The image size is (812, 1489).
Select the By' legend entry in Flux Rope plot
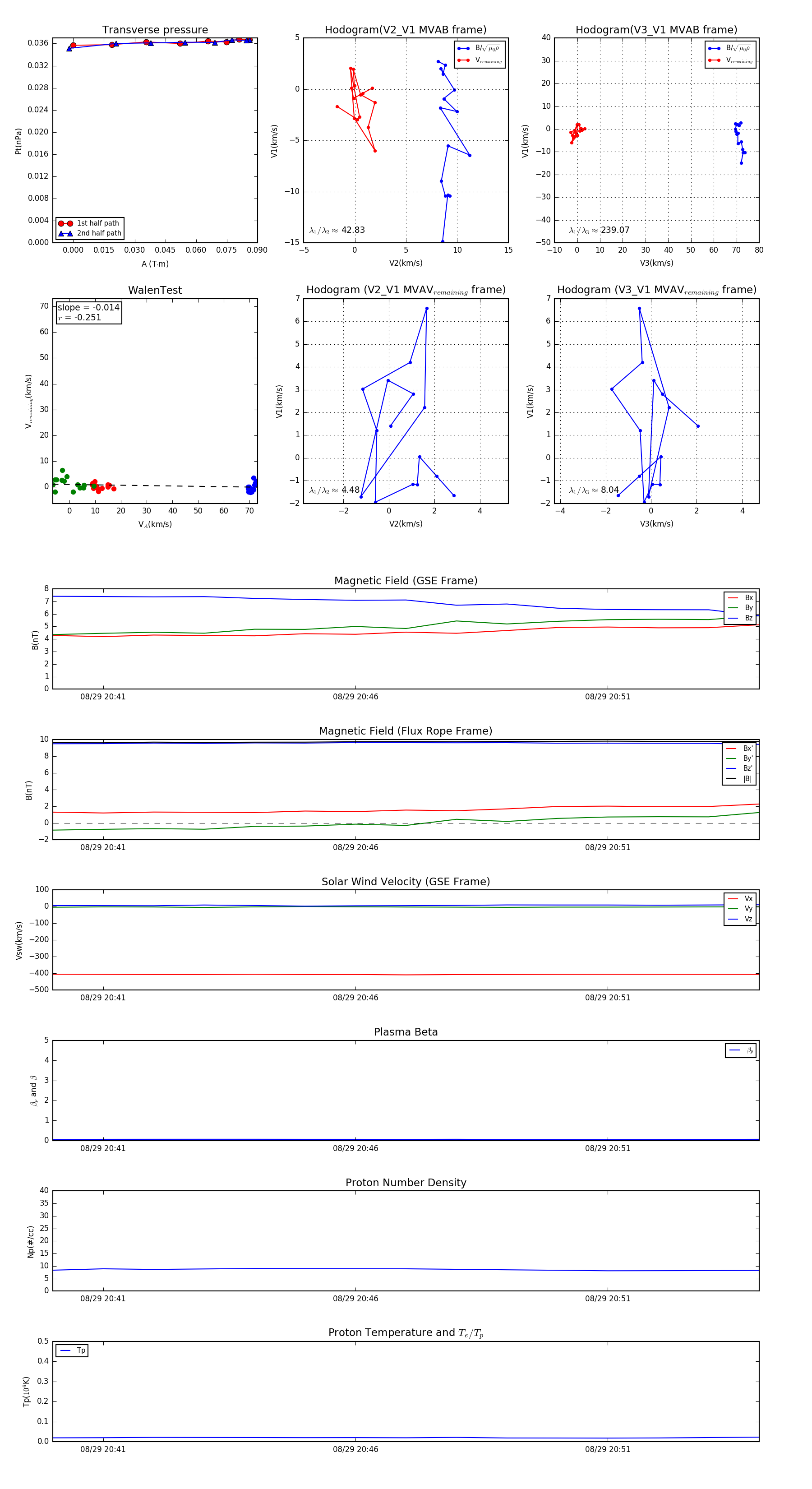(740, 758)
